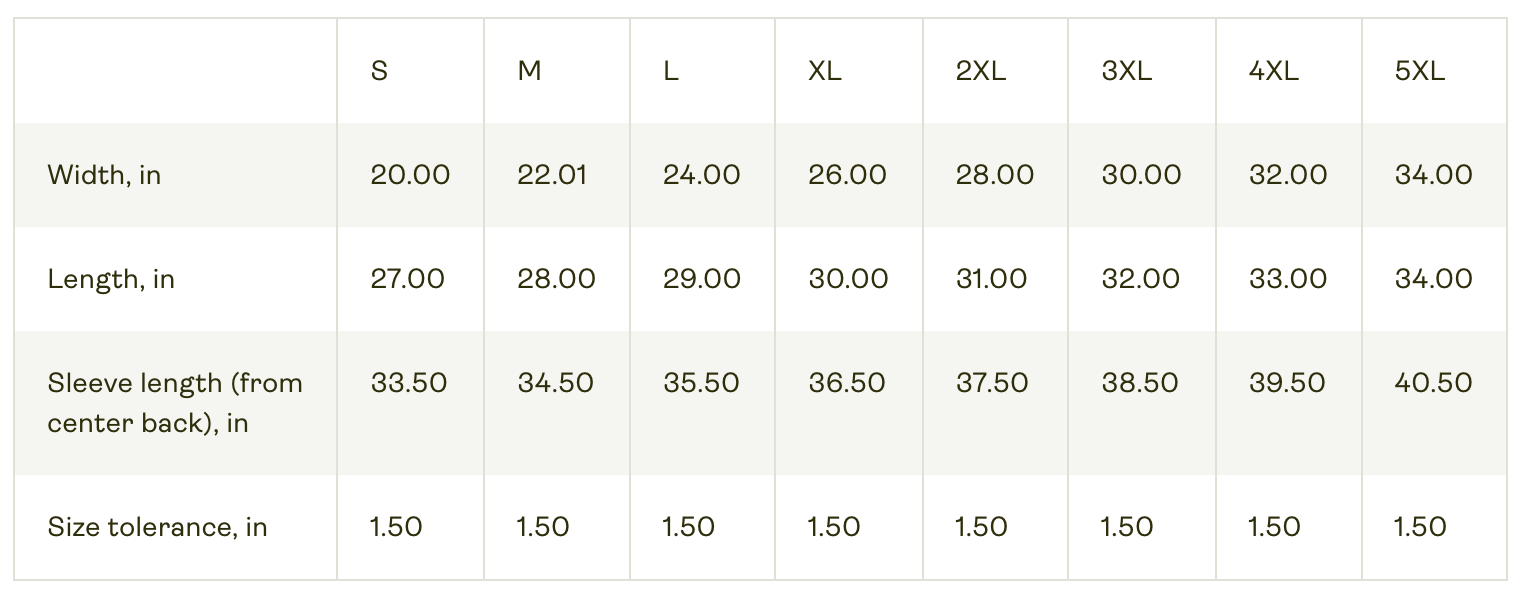Select the 3XL size column header
The height and width of the screenshot is (604, 1530).
point(1127,72)
